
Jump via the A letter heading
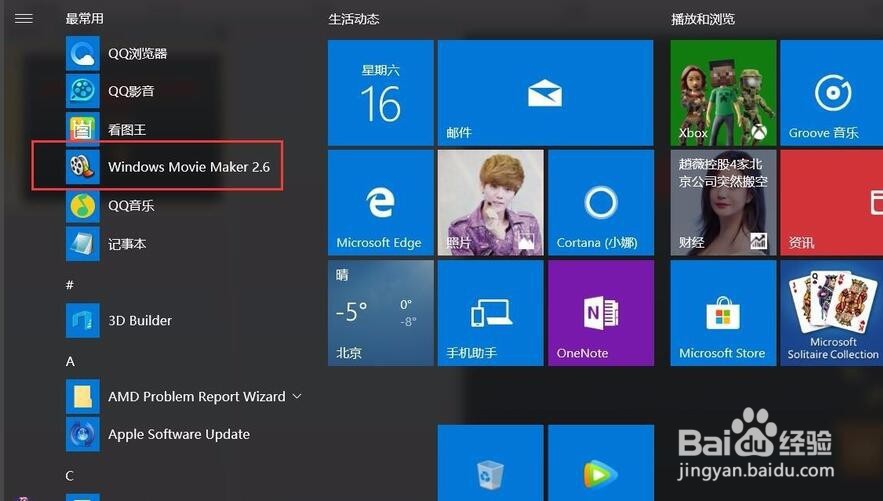tap(70, 361)
